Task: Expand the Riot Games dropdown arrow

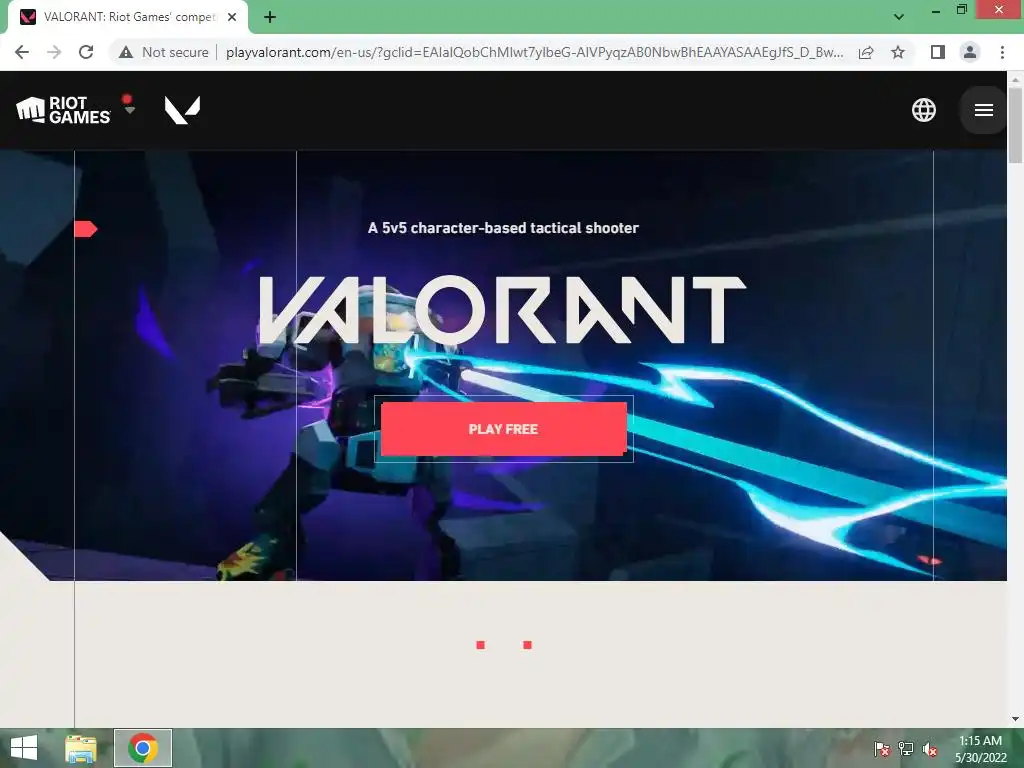Action: click(129, 110)
